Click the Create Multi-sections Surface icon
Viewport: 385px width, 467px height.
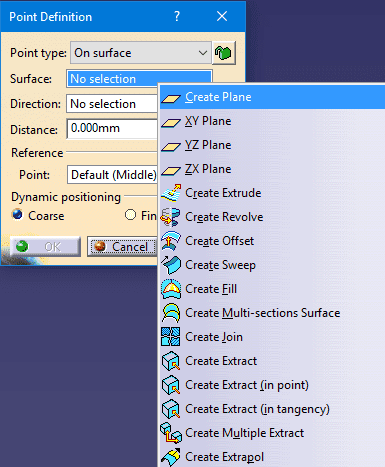(171, 313)
